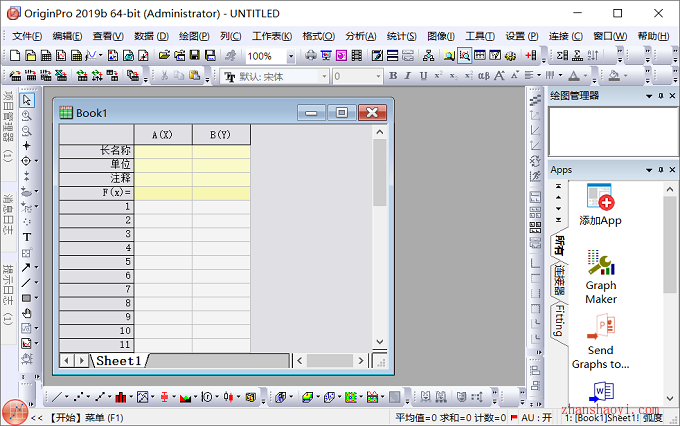This screenshot has width=680, height=426.
Task: Create a new project with the blank page icon
Action: tap(15, 56)
